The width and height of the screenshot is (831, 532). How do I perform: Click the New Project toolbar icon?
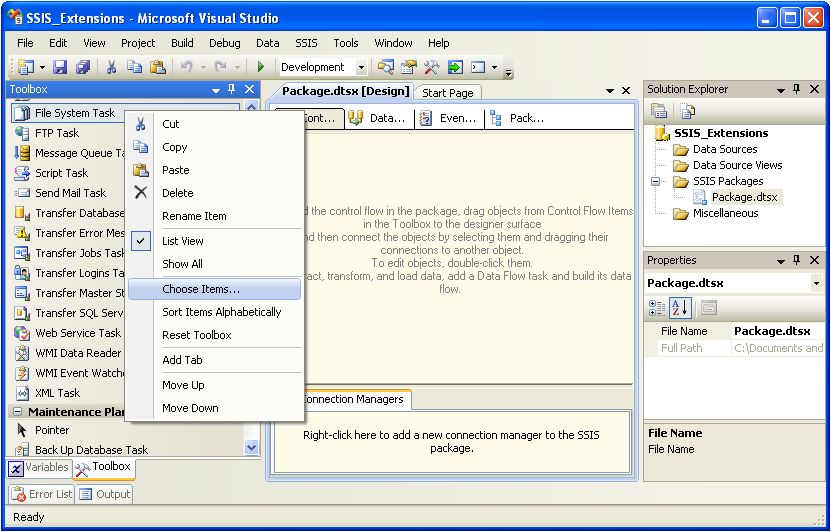(x=25, y=67)
